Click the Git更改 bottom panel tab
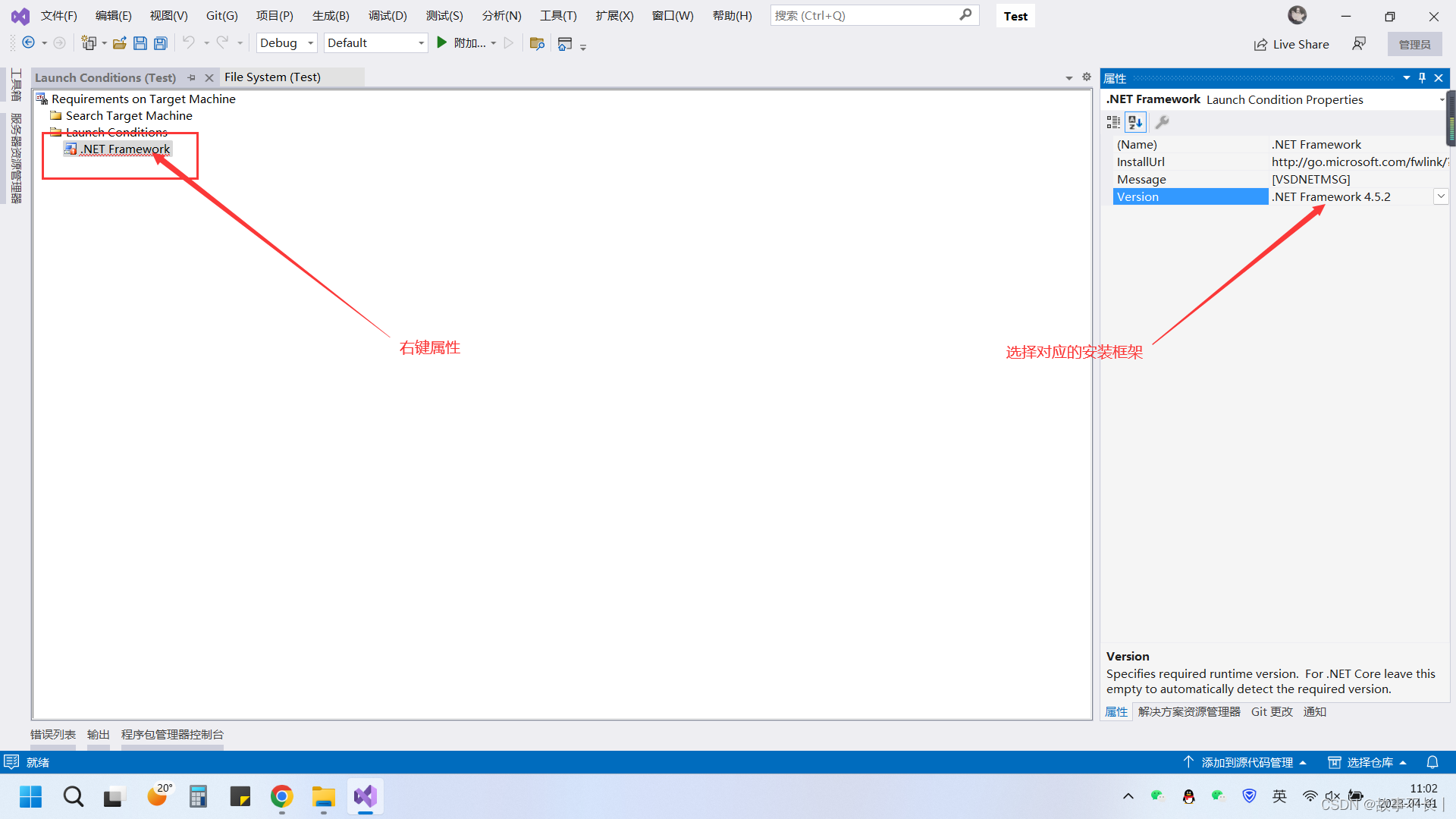Viewport: 1456px width, 819px height. coord(1271,711)
